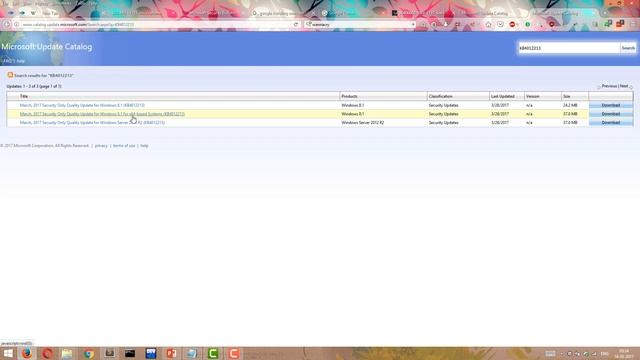Viewport: 640px width, 360px height.
Task: Open the Windows Server 2012 R2 update link
Action: click(92, 122)
